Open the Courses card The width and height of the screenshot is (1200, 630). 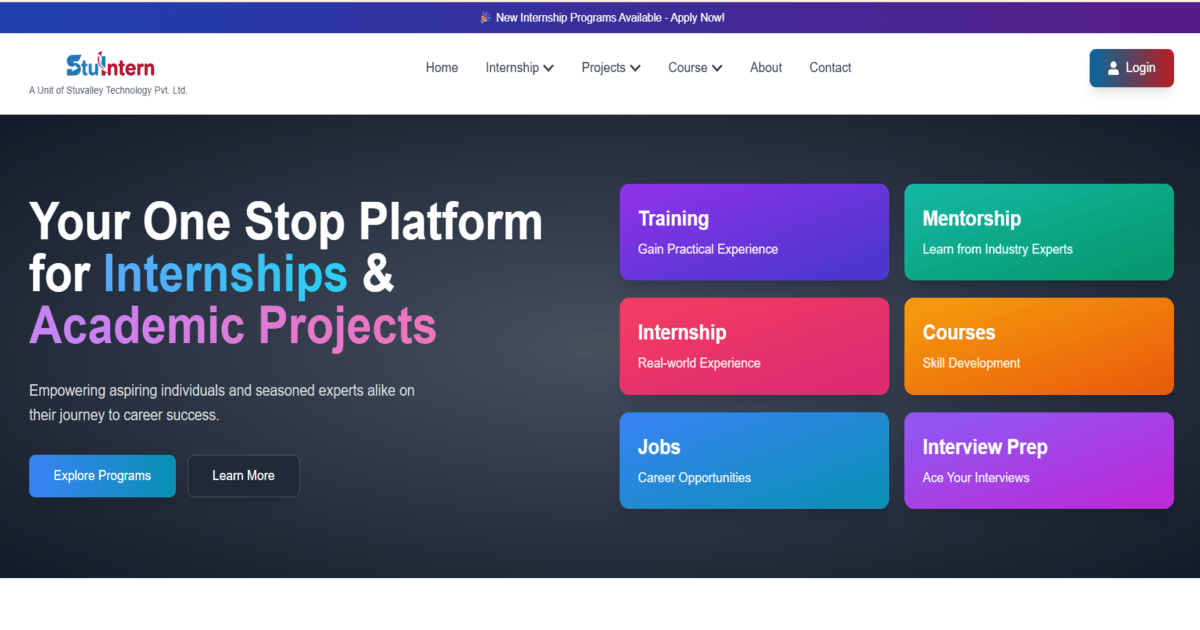[1038, 346]
